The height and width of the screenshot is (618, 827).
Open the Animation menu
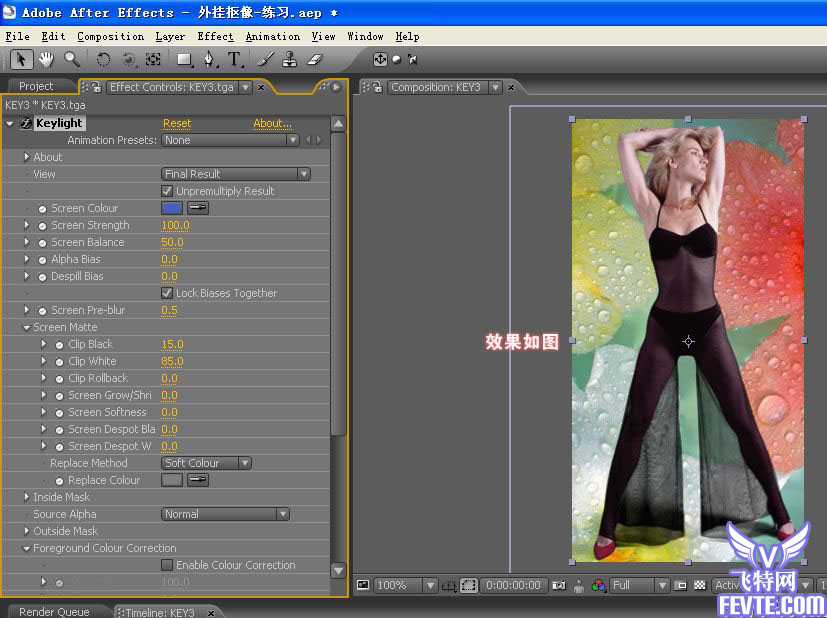(273, 36)
